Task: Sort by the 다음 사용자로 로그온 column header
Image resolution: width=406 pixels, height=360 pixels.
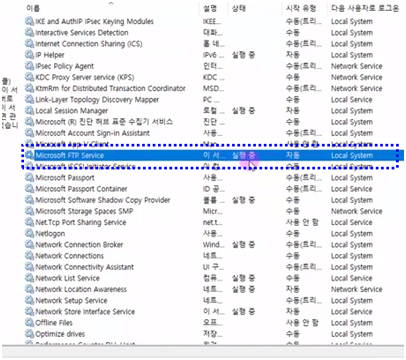Action: pos(365,9)
